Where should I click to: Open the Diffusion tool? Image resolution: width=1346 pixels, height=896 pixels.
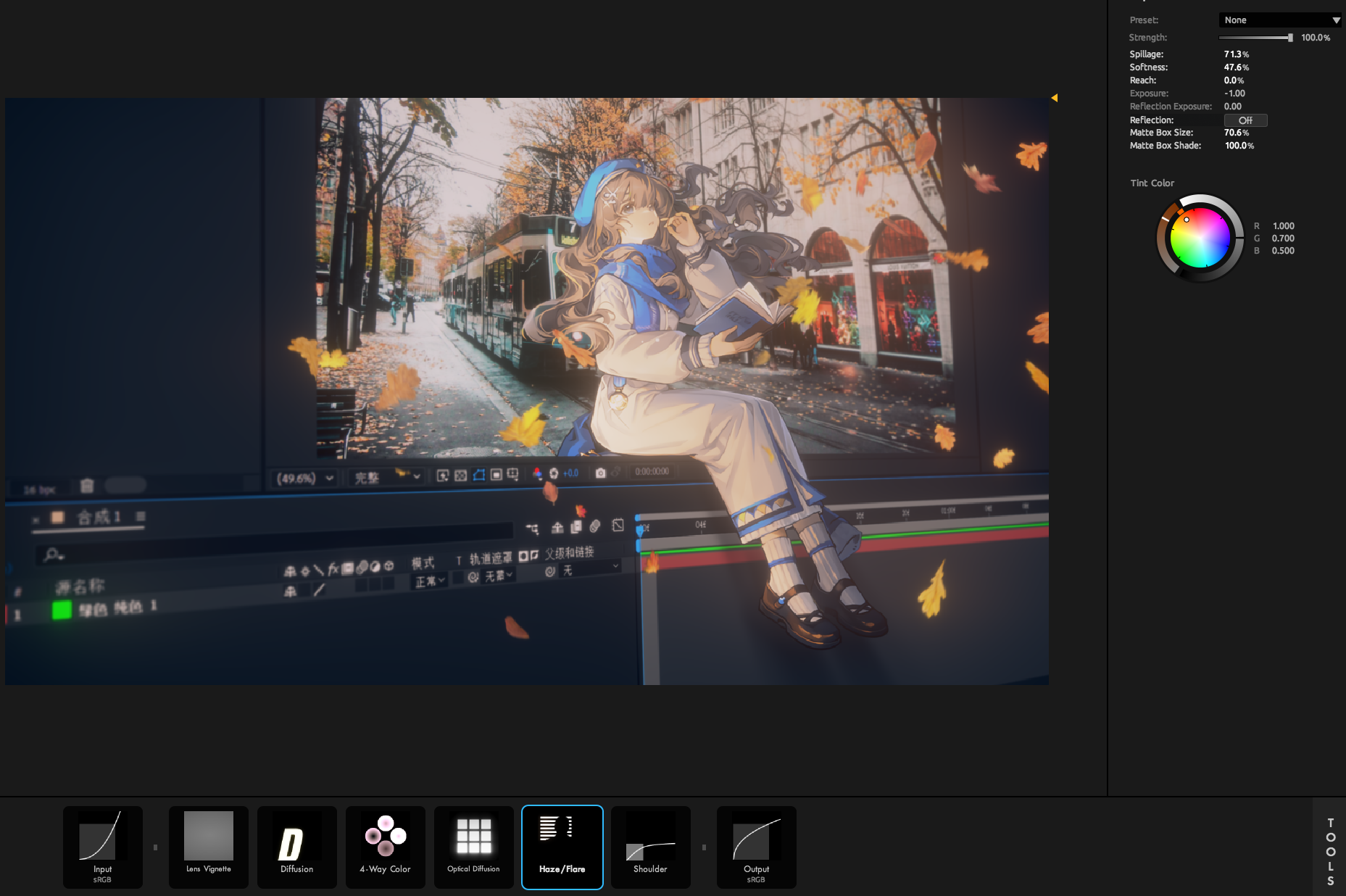(297, 847)
